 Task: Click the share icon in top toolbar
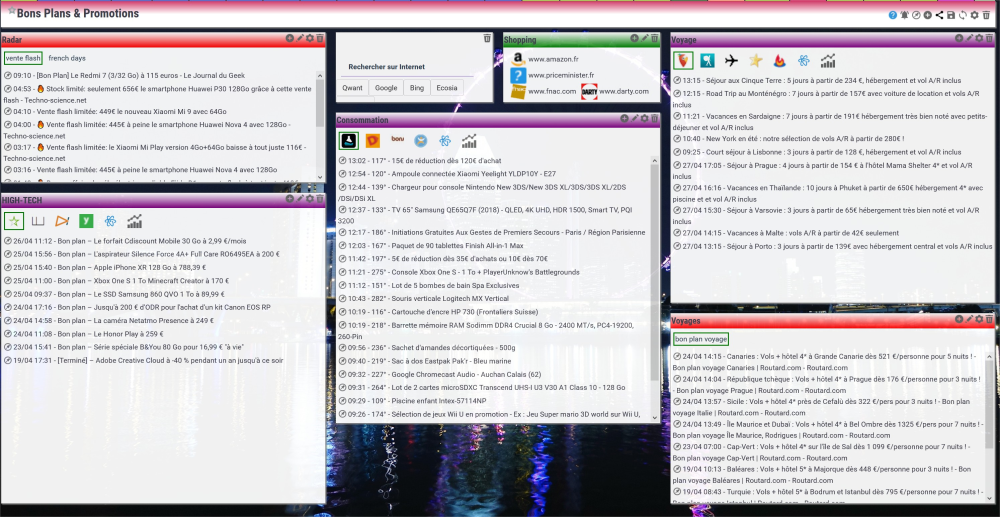point(939,15)
